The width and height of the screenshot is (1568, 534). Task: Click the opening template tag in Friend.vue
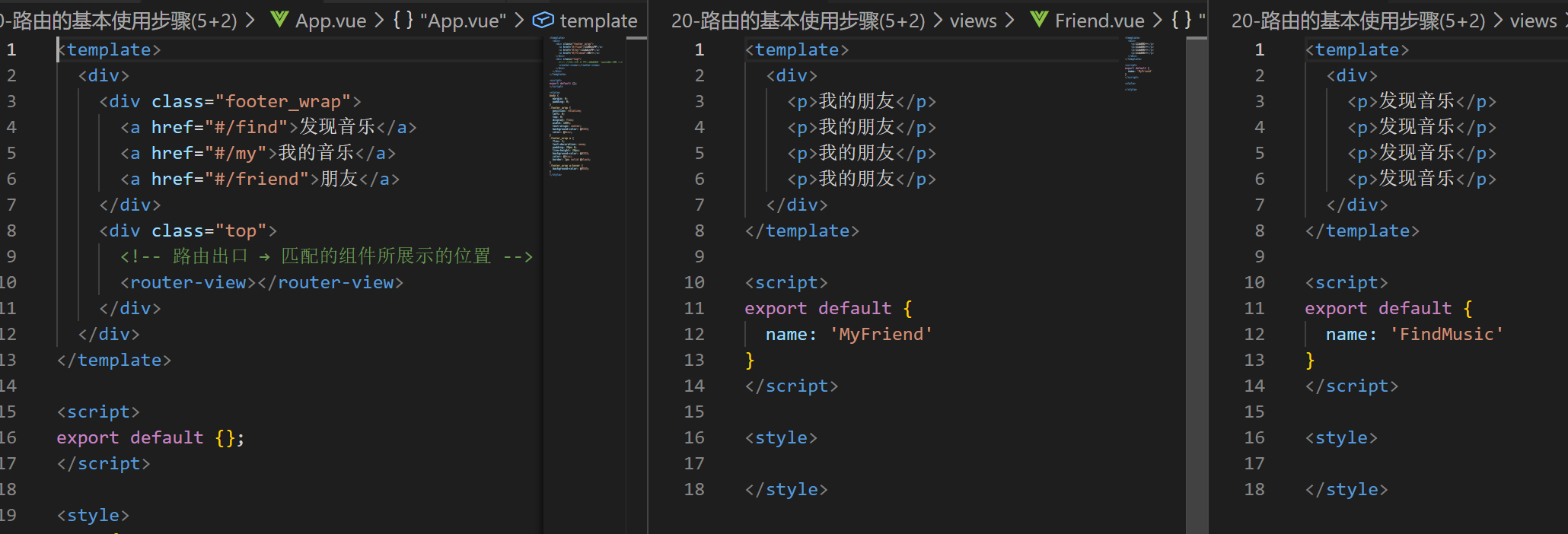797,49
